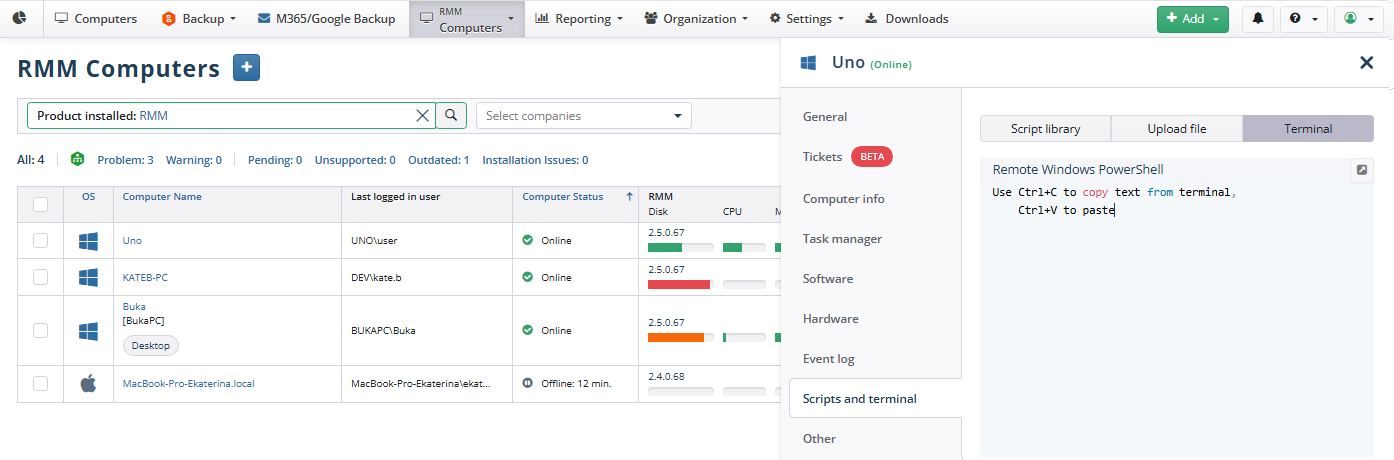Sort by Computer Name column
This screenshot has height=460, width=1394.
(x=162, y=197)
